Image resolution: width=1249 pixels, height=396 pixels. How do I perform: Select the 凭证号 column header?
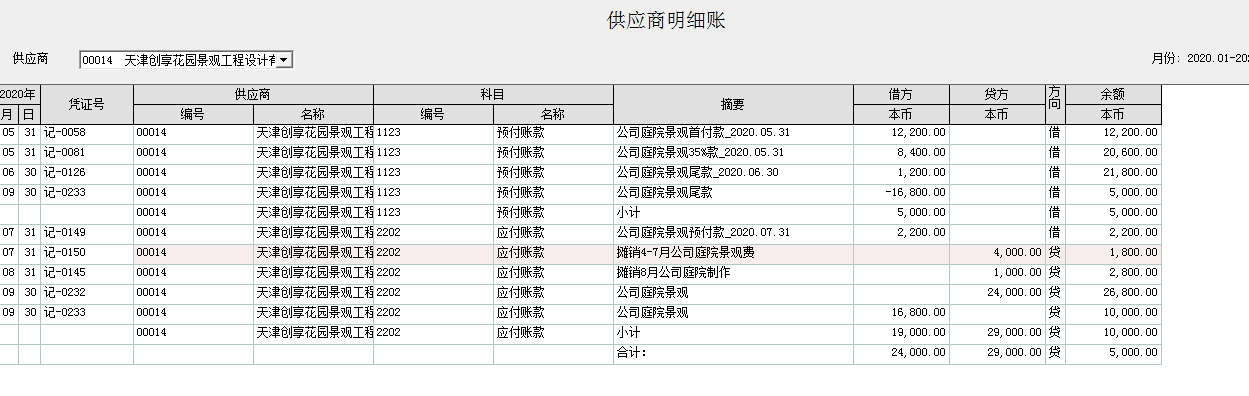pyautogui.click(x=87, y=104)
